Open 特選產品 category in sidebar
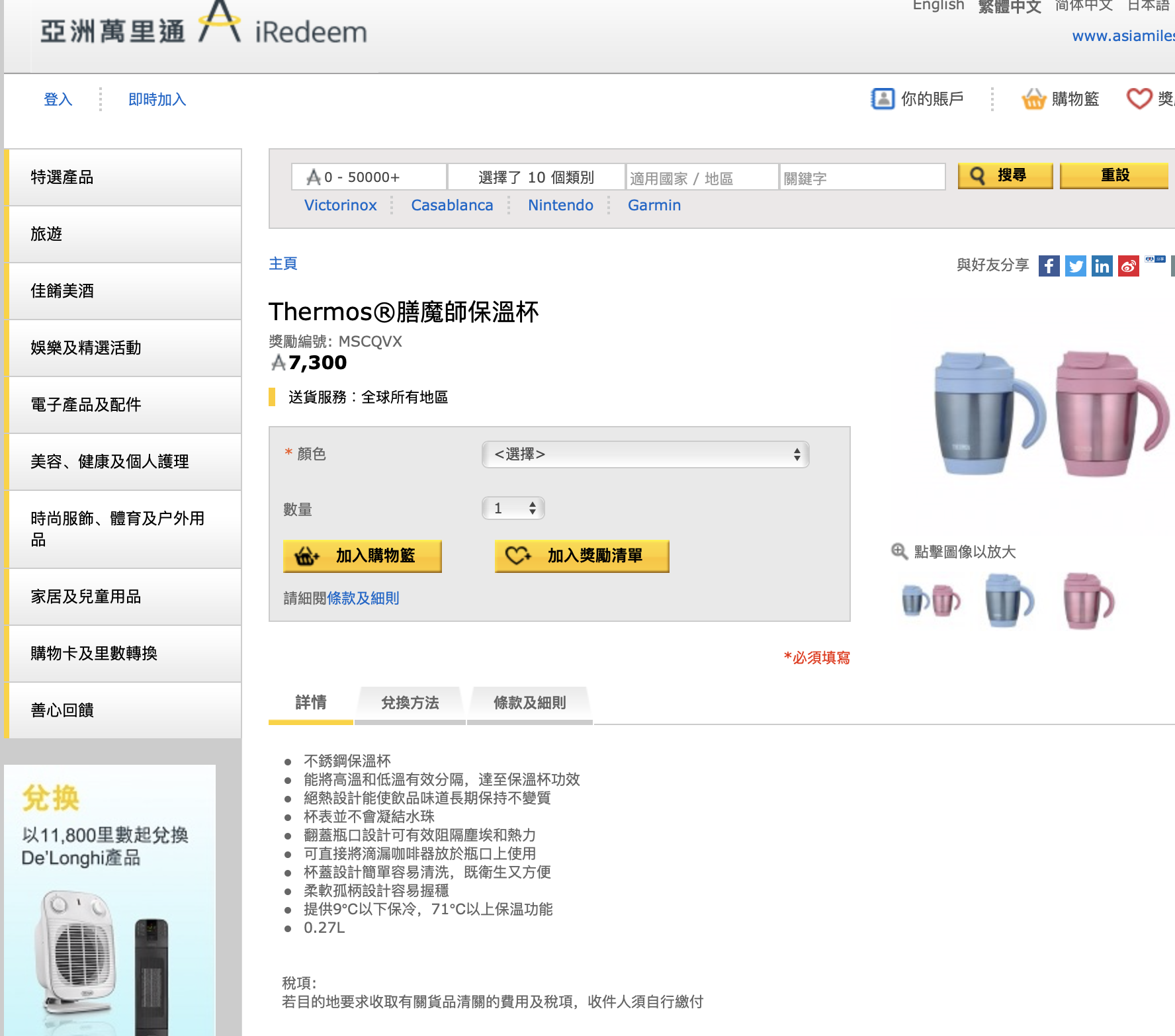Image resolution: width=1175 pixels, height=1036 pixels. click(x=124, y=177)
